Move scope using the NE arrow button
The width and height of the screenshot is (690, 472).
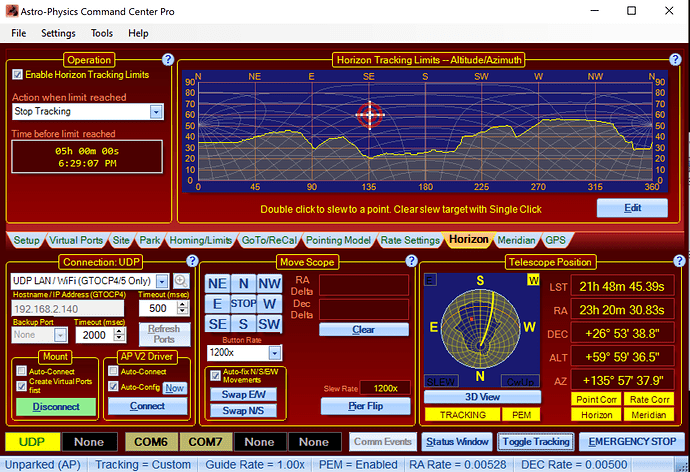click(217, 284)
